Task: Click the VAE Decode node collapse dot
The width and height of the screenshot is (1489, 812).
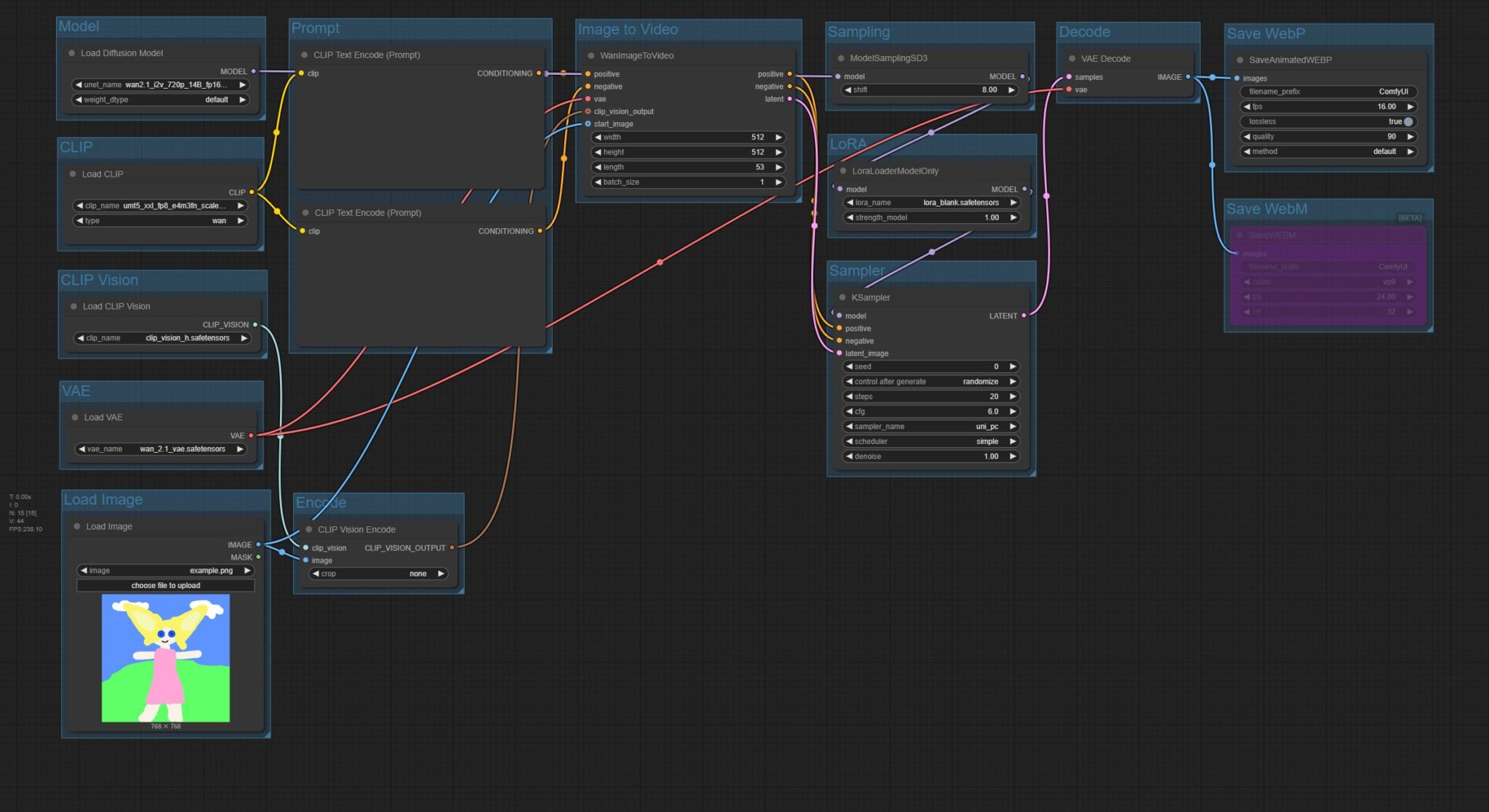Action: [x=1072, y=59]
